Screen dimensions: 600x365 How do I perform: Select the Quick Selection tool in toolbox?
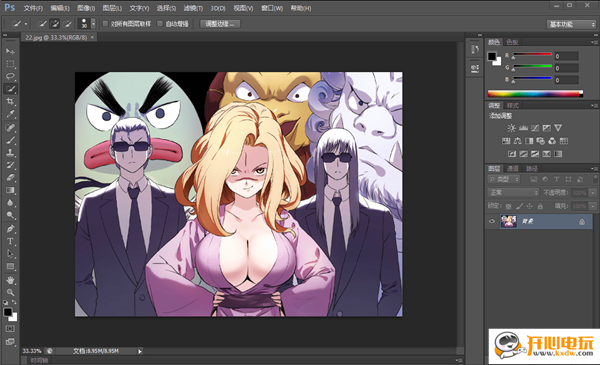tap(10, 89)
